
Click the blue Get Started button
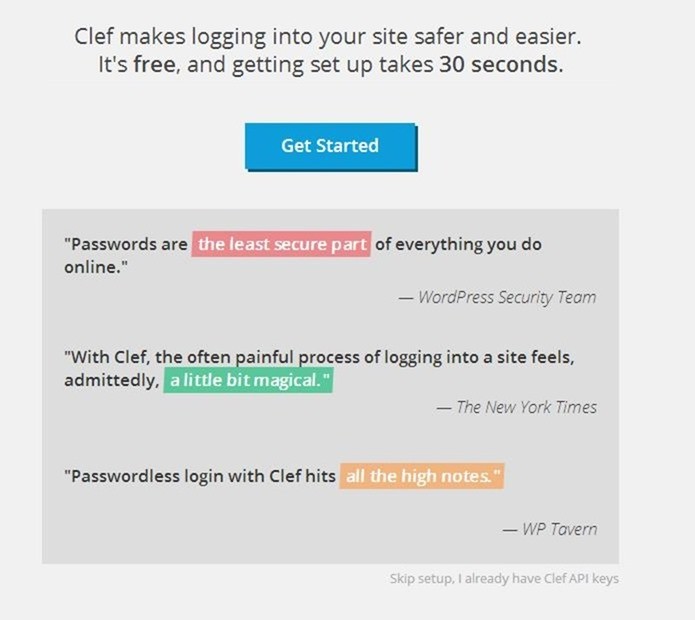pos(331,147)
